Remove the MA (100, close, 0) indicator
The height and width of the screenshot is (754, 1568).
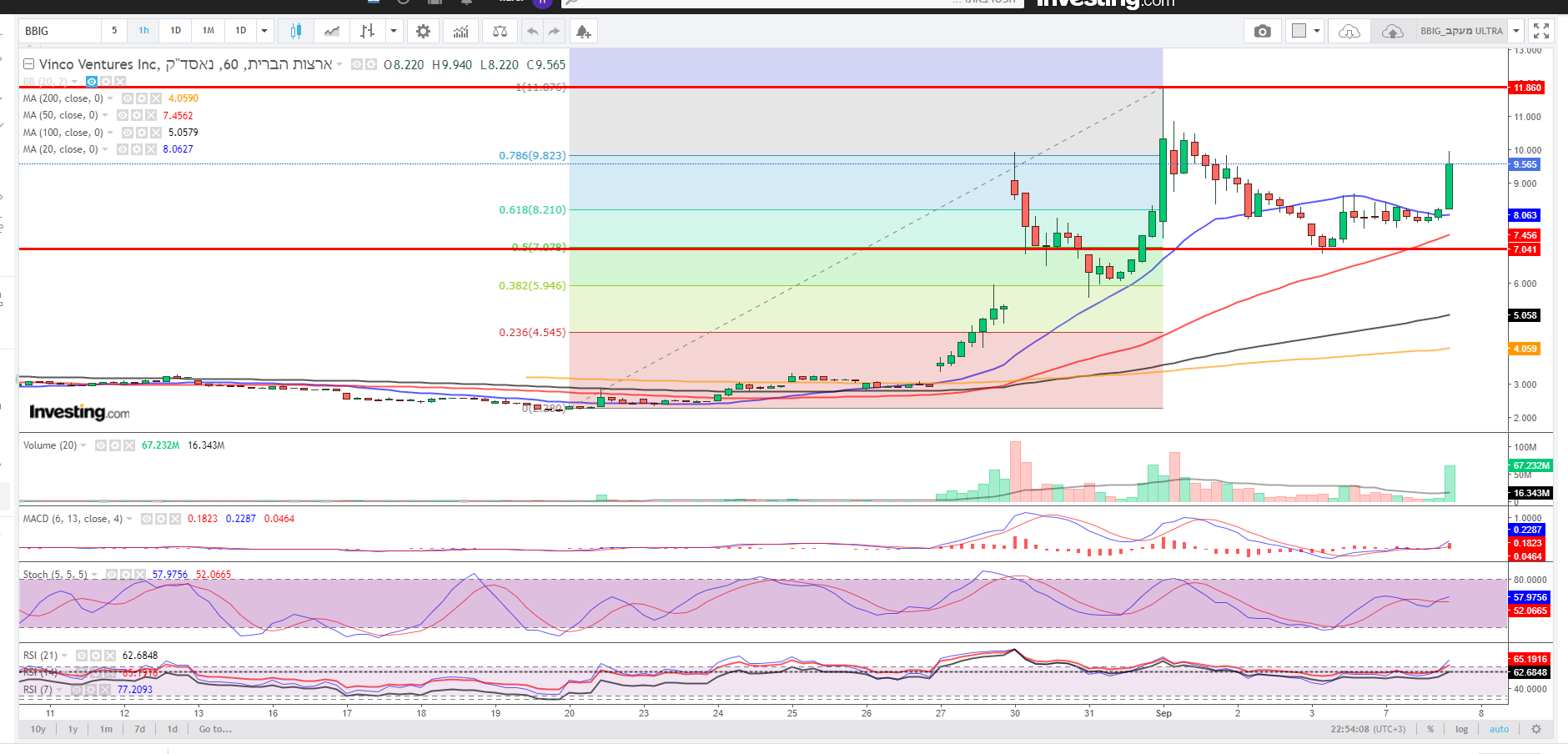(x=156, y=133)
